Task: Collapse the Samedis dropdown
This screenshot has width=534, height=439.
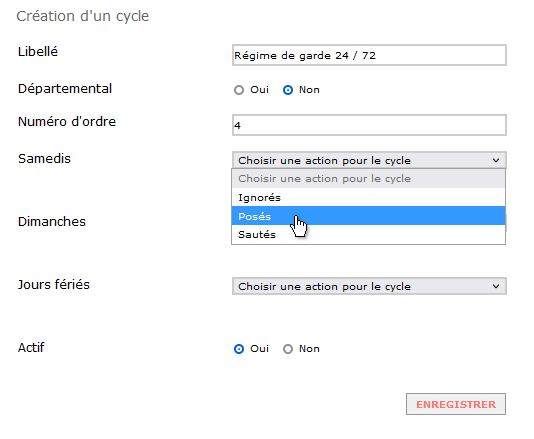Action: click(x=369, y=160)
